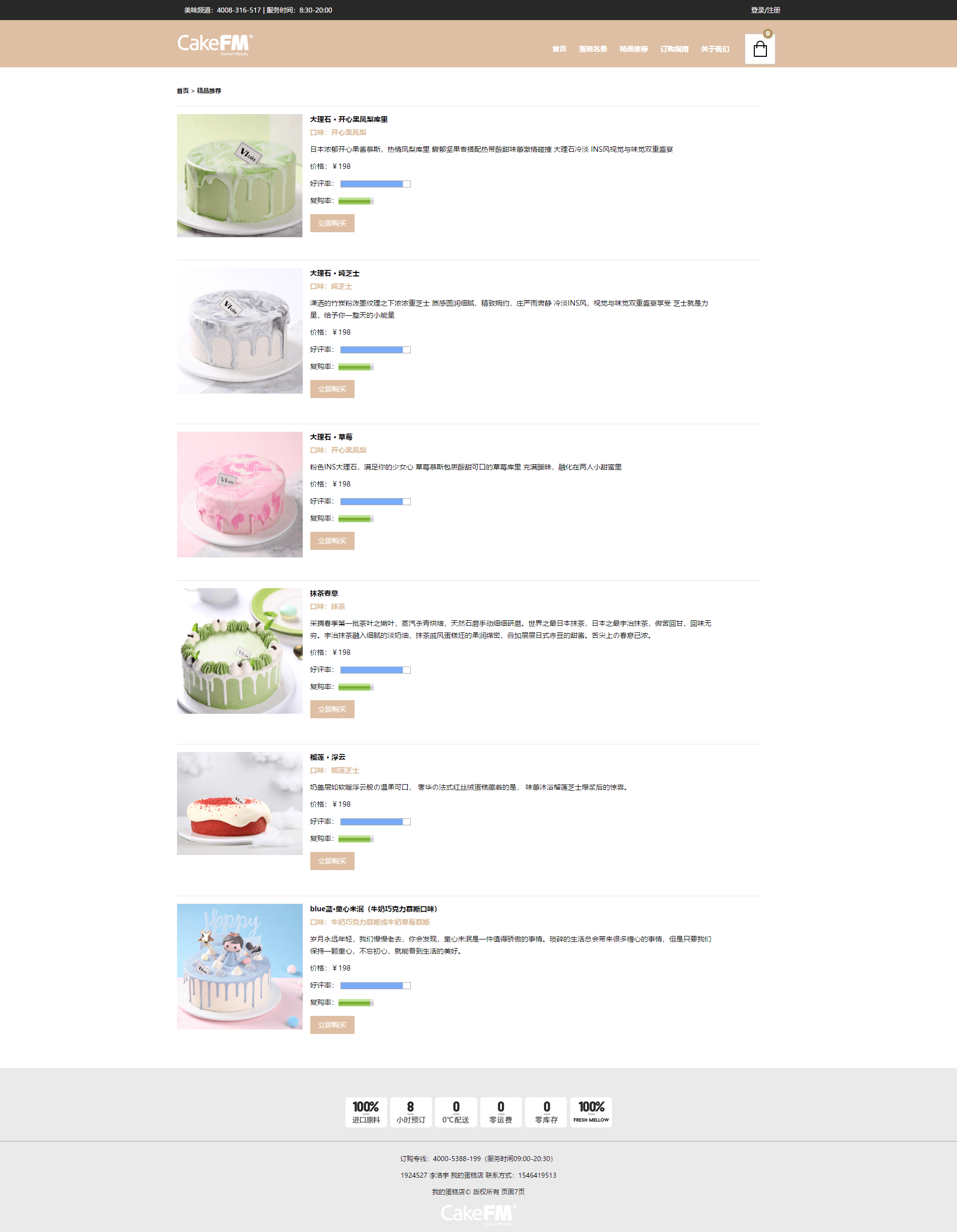Screen dimensions: 957x1232
Task: Click the 好评率 bar for 榴莲·浮云
Action: [x=375, y=822]
